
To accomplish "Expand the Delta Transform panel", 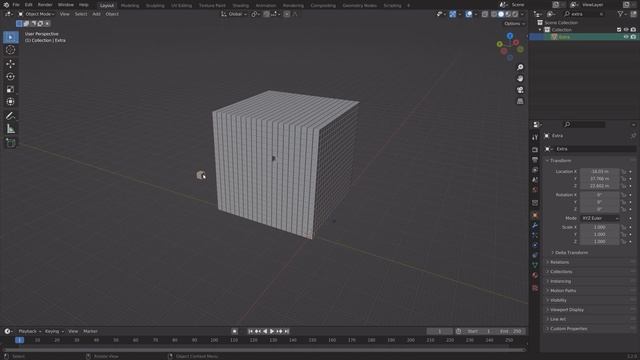I will (x=570, y=253).
